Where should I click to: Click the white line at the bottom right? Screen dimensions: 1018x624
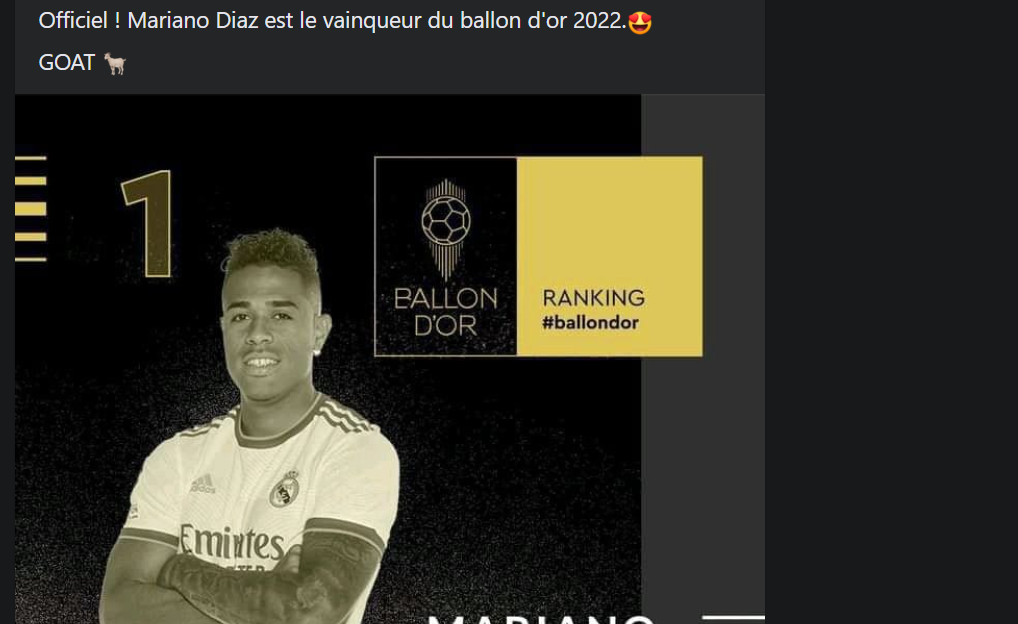[x=734, y=618]
